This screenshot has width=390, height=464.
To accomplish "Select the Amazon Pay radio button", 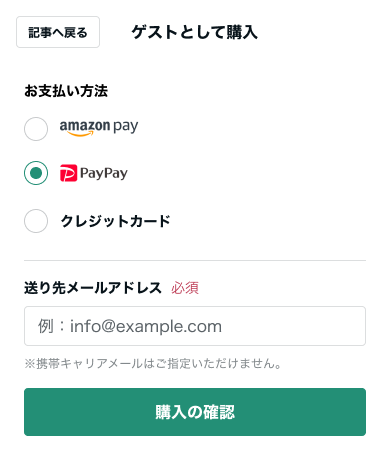I will [36, 129].
